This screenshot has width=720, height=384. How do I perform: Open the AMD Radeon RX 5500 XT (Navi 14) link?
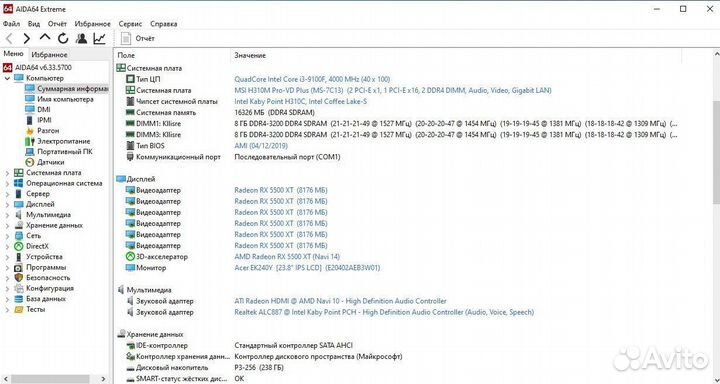tap(287, 257)
